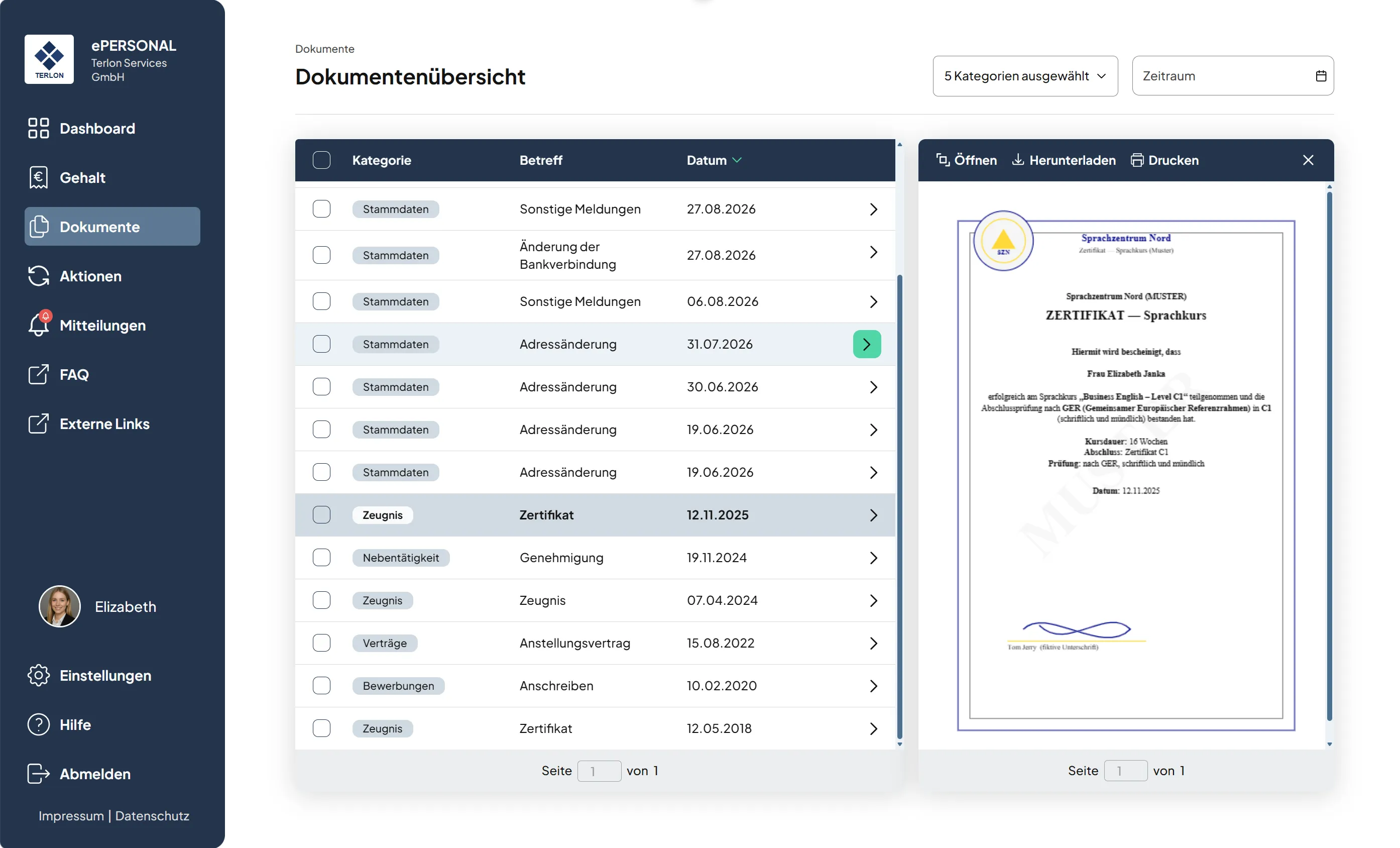Click the Zeitraum date range field
This screenshot has height=848, width=1400.
click(1232, 75)
